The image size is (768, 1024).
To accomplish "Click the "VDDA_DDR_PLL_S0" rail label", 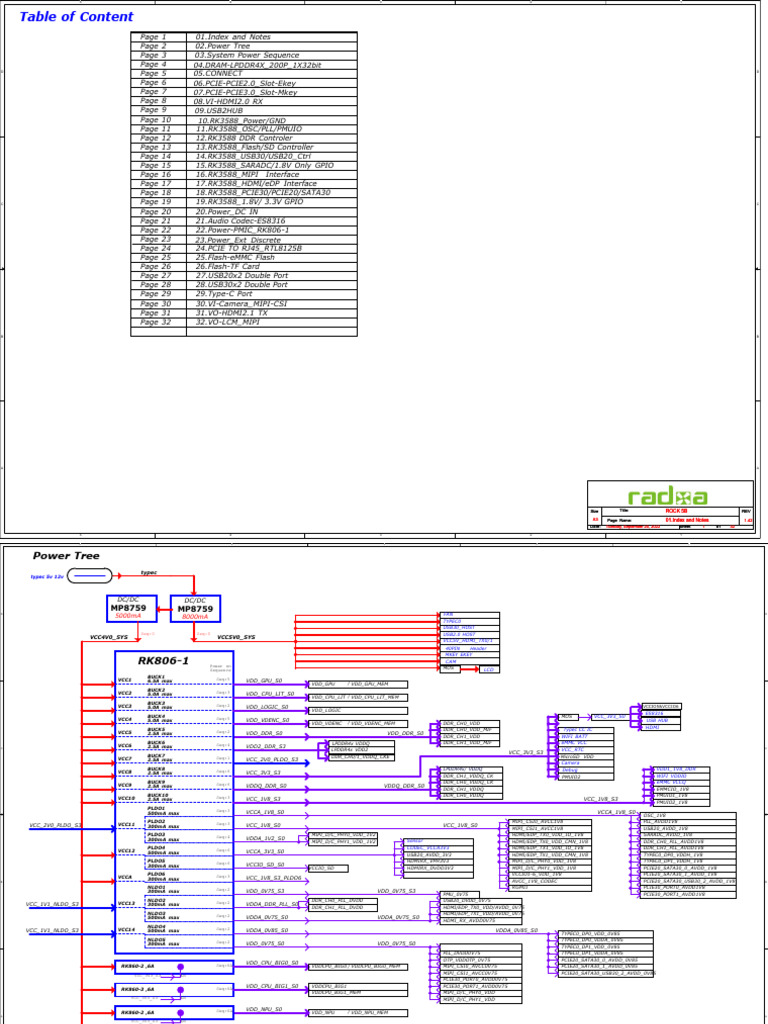I will pos(272,904).
